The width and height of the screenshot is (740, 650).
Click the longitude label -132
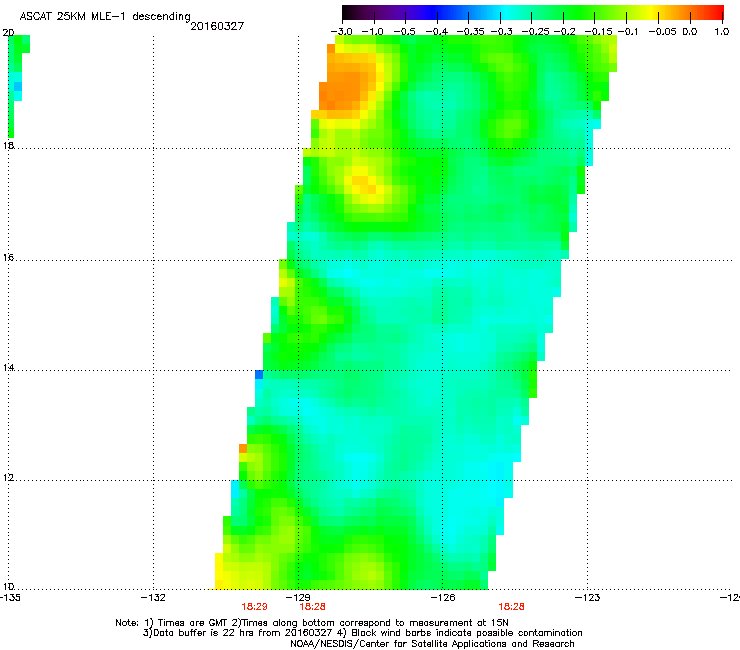pyautogui.click(x=153, y=598)
